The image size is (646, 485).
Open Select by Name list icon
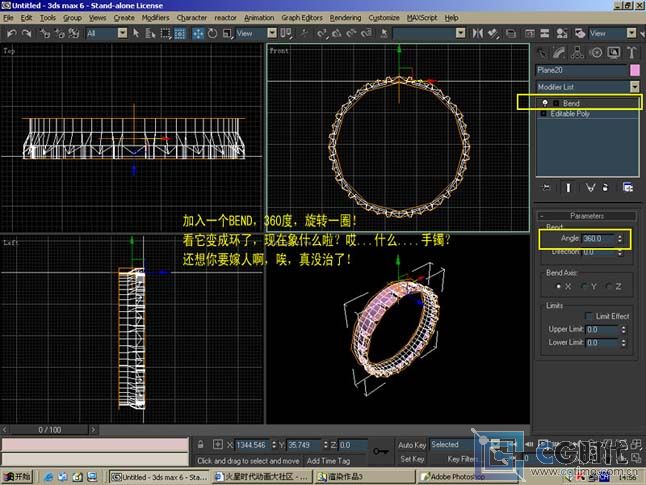[150, 33]
